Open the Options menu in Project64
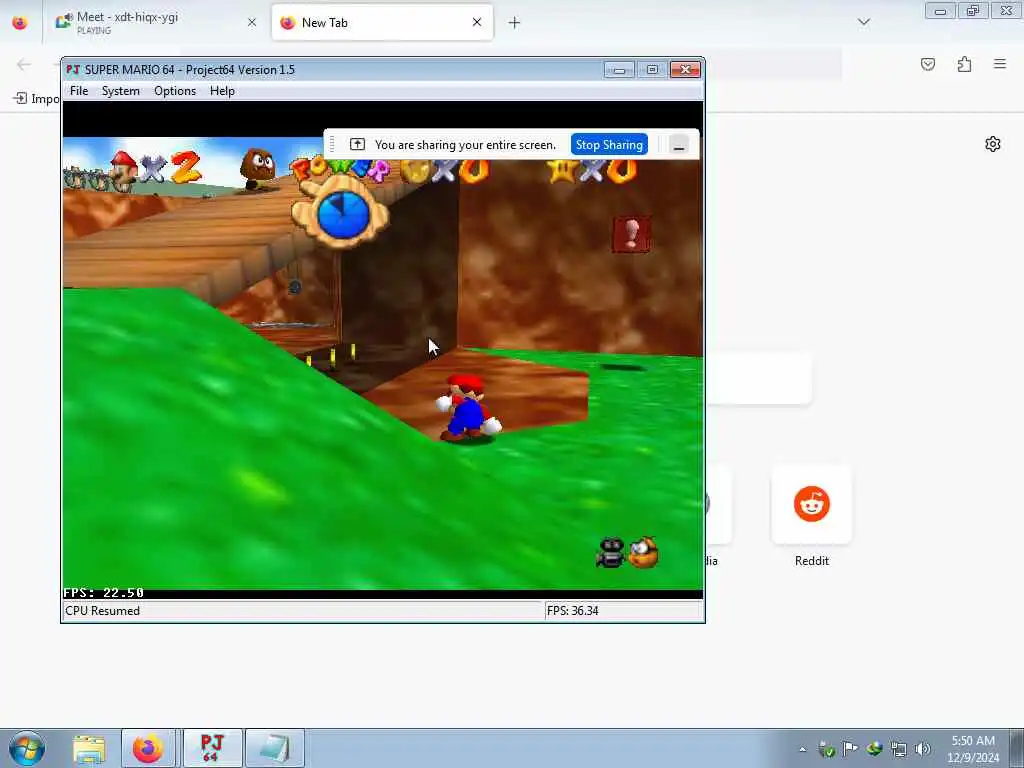 click(x=175, y=91)
